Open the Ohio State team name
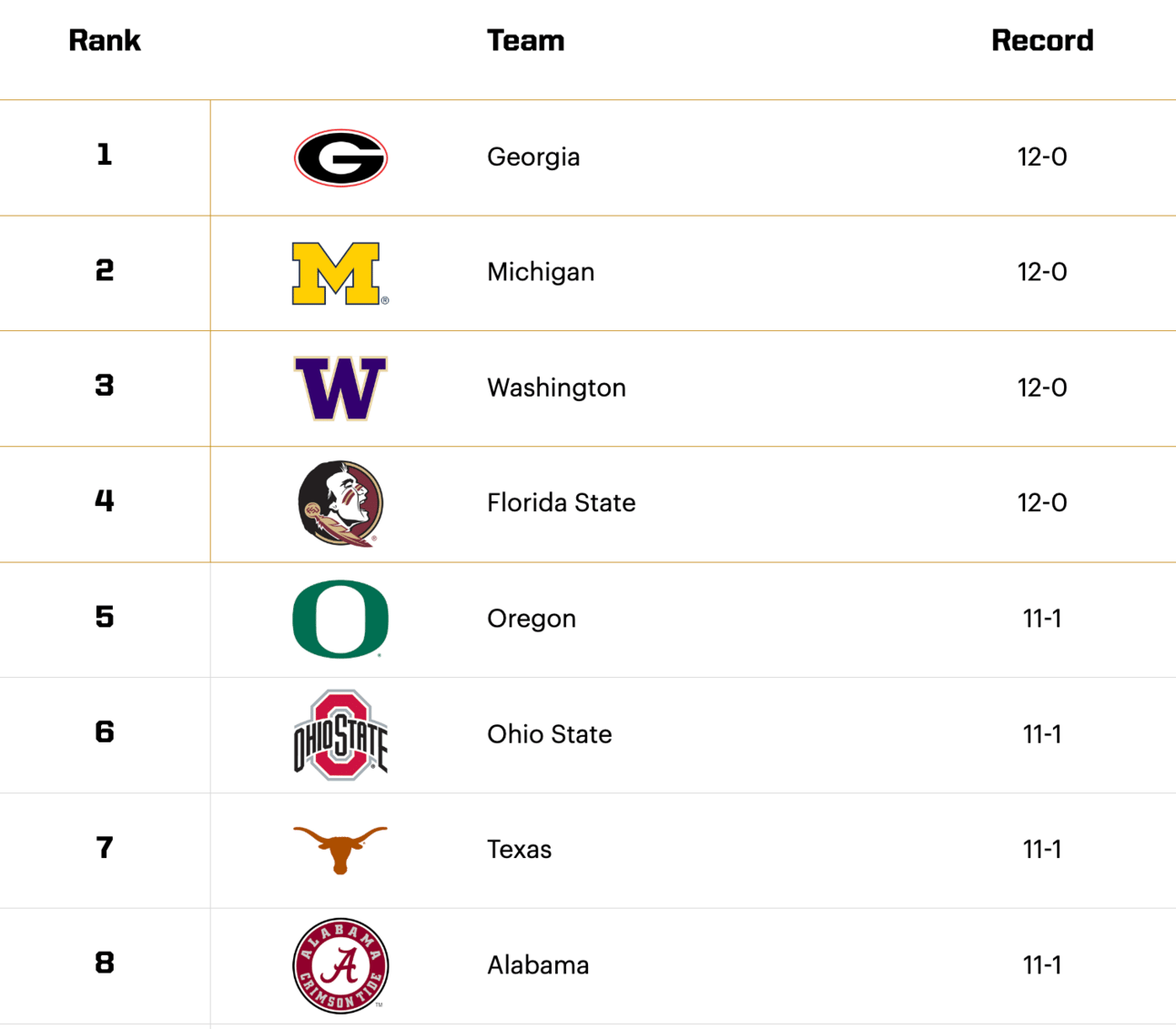1176x1029 pixels. pos(549,734)
